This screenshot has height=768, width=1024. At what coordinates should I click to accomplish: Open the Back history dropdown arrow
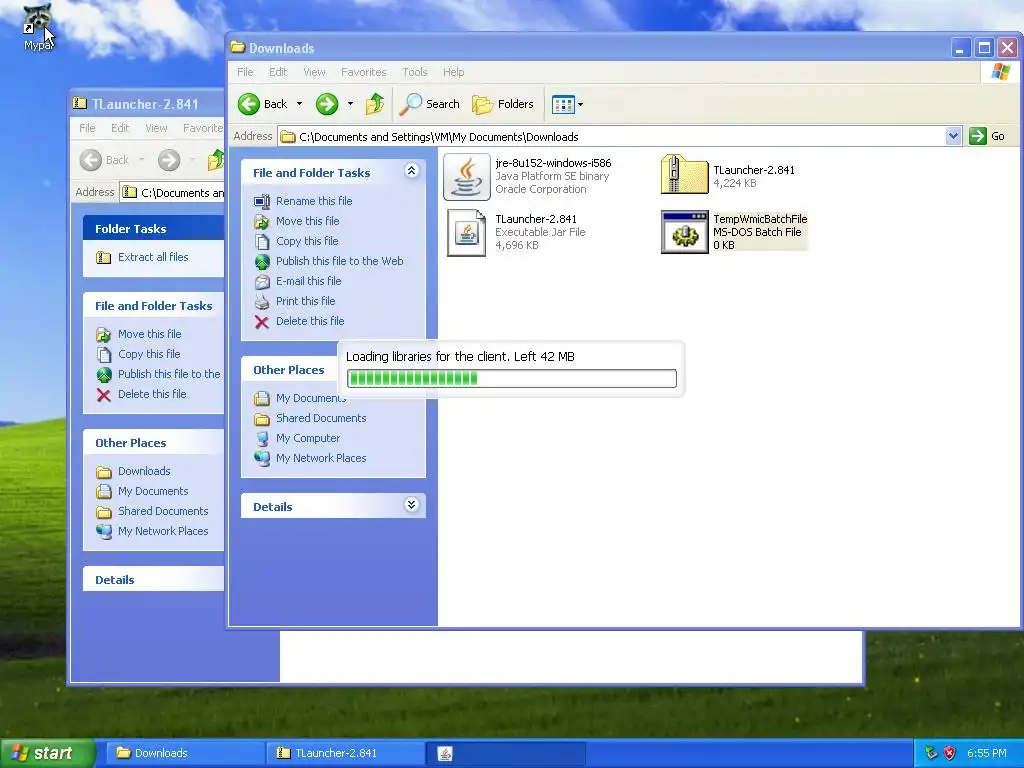299,104
